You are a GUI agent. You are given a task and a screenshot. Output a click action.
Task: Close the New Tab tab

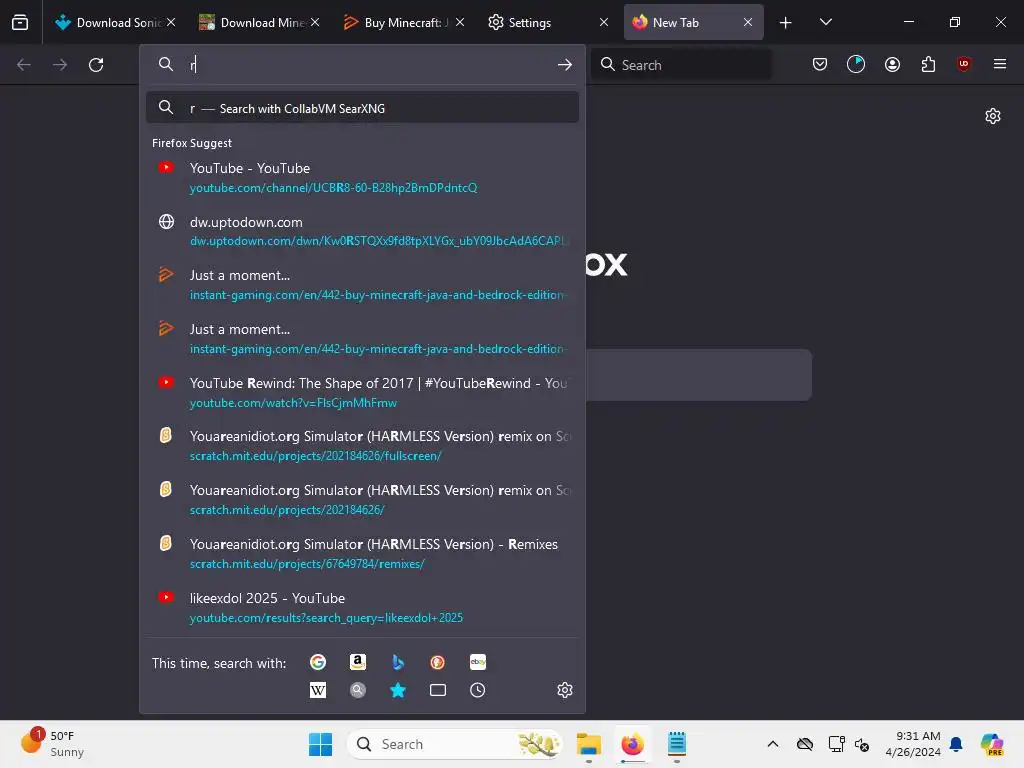(748, 22)
